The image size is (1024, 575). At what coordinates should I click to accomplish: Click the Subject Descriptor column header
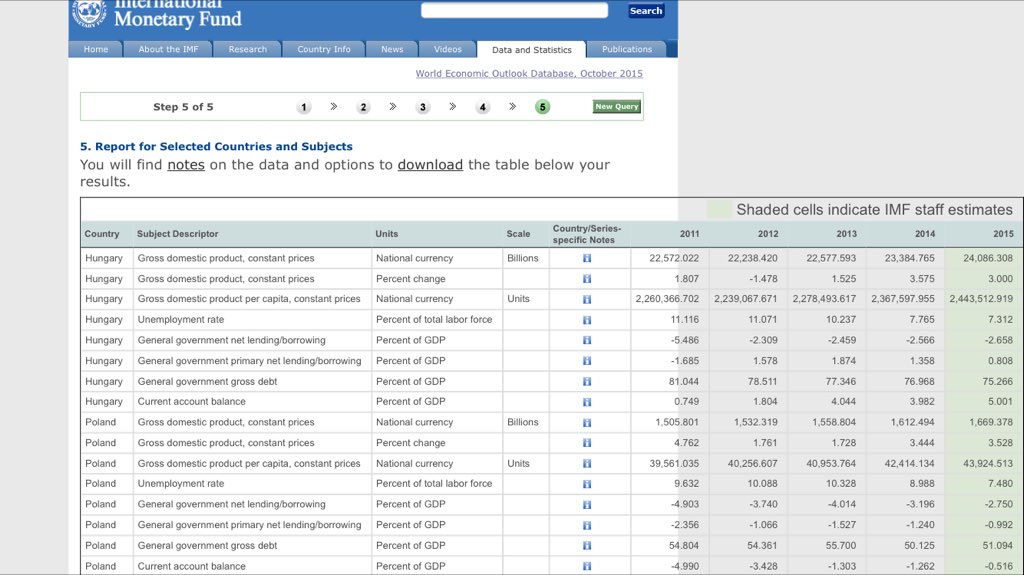pyautogui.click(x=178, y=234)
